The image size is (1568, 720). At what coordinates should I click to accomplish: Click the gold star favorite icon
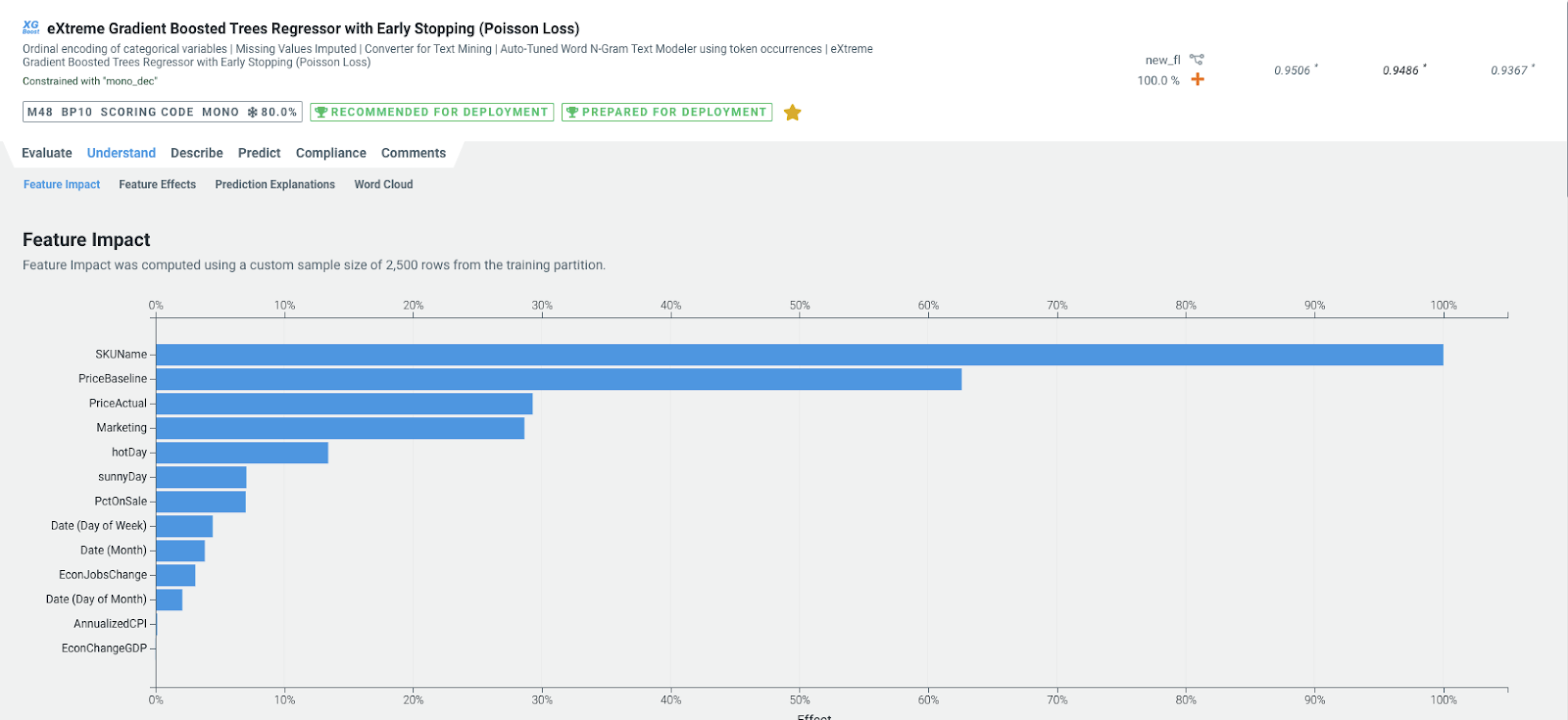tap(792, 112)
